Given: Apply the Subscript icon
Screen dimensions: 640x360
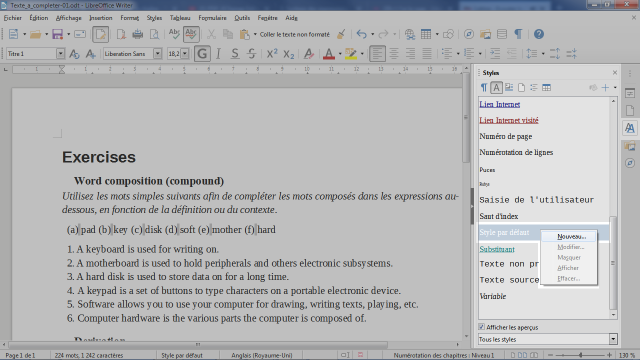Looking at the screenshot, I should (x=289, y=53).
